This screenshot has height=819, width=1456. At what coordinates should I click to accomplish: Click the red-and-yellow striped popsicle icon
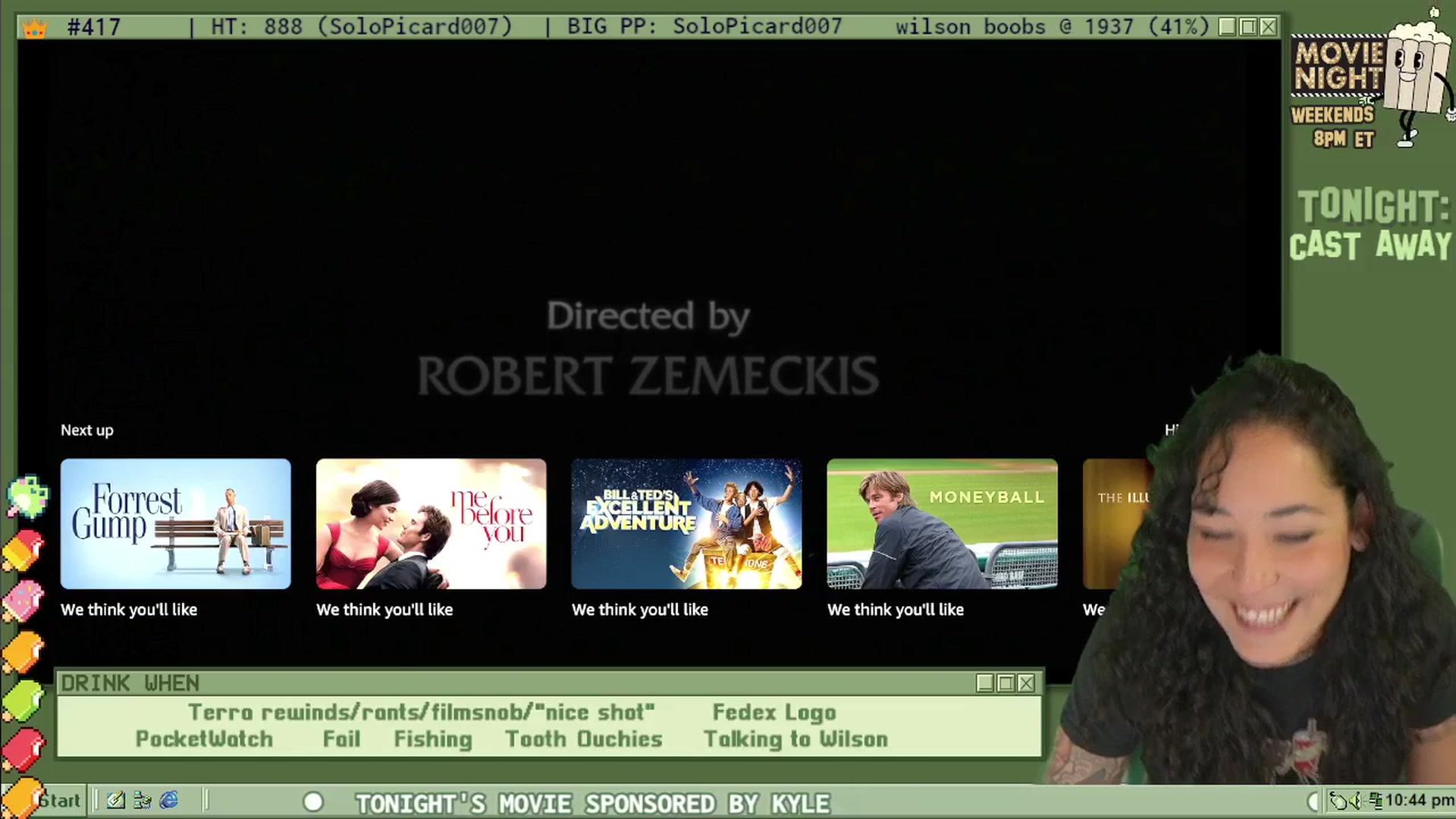click(x=23, y=550)
